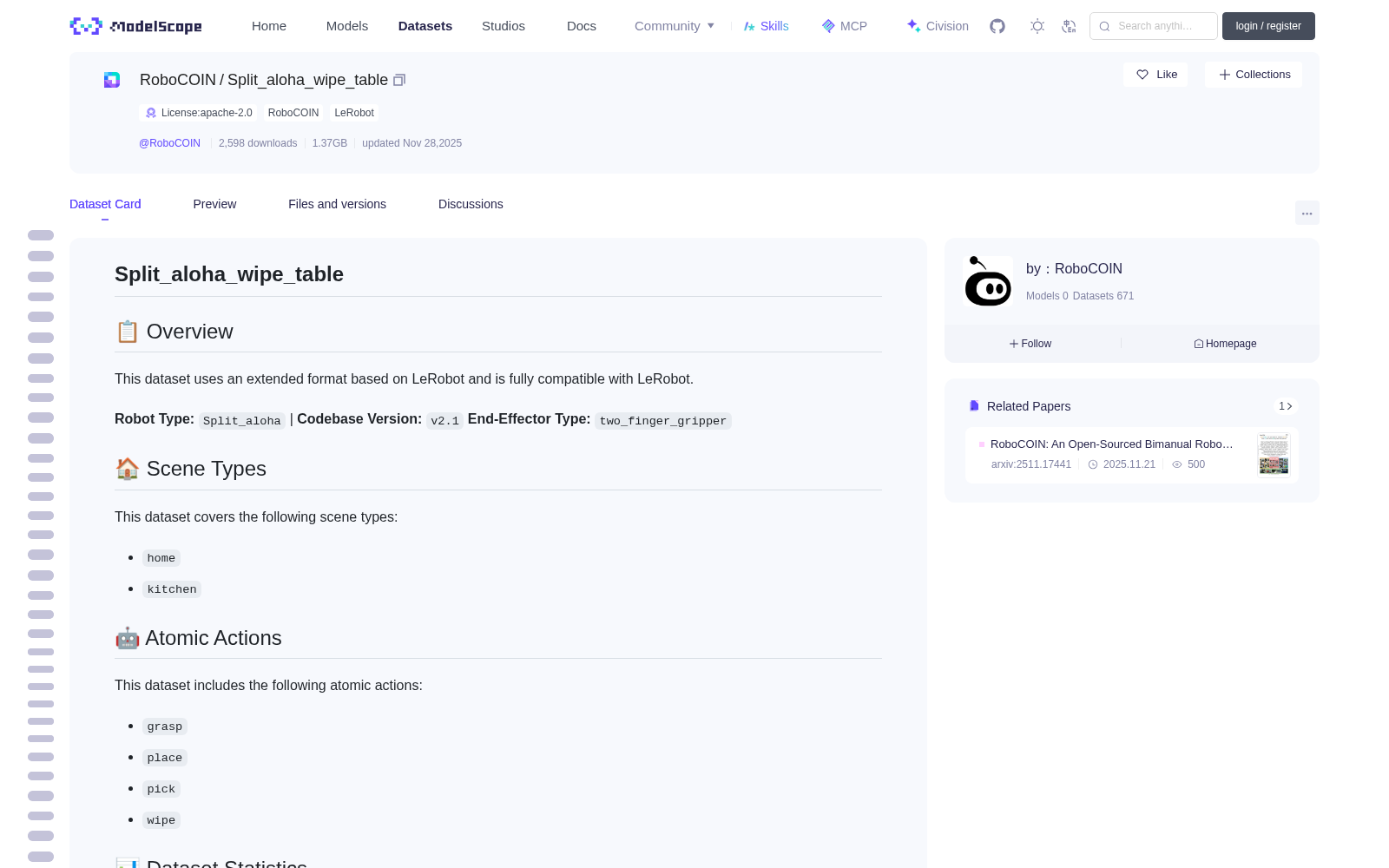This screenshot has height=868, width=1389.
Task: Open the three-dots more options button
Action: (x=1307, y=214)
